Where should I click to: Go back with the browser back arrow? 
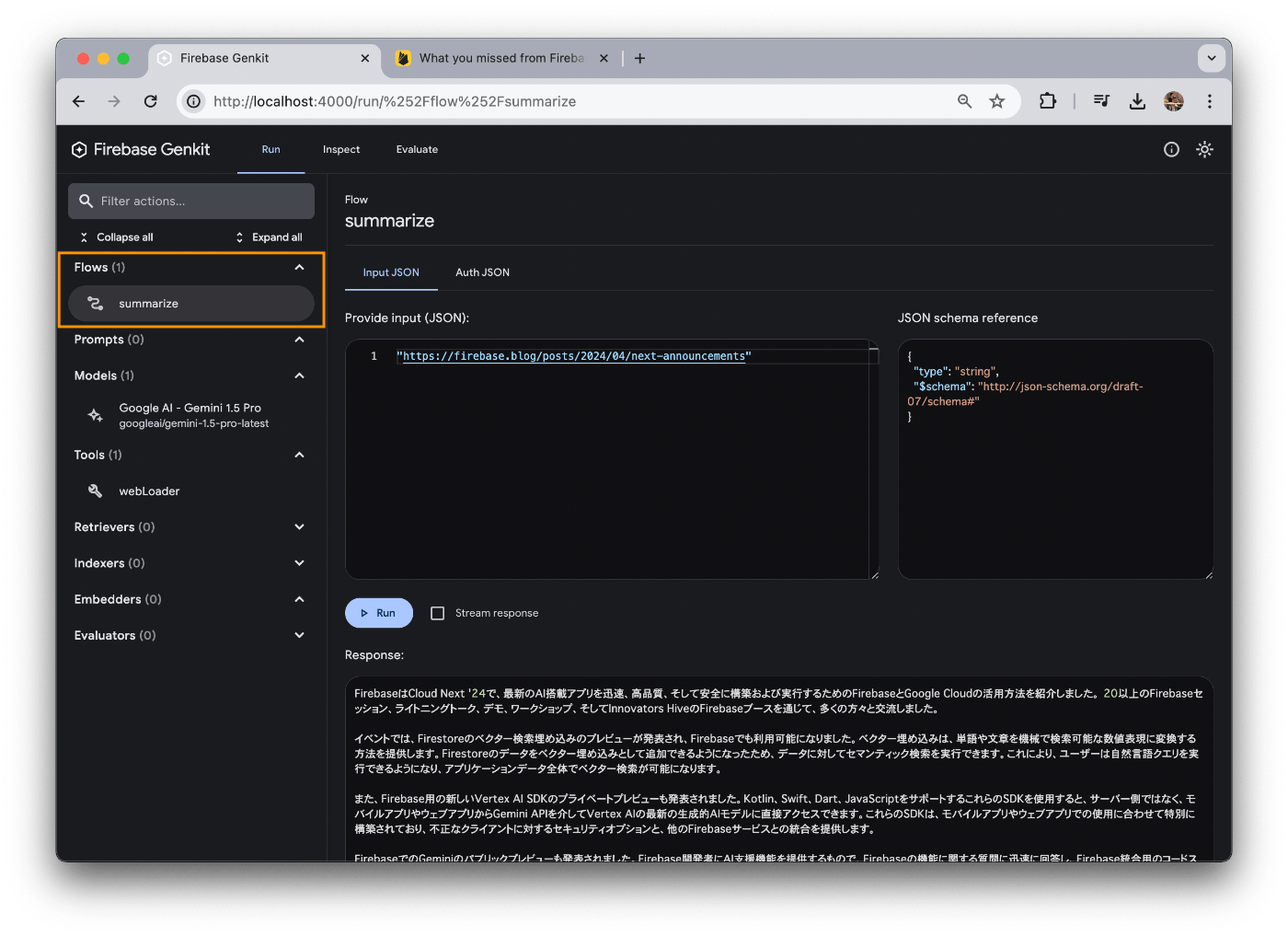coord(78,101)
